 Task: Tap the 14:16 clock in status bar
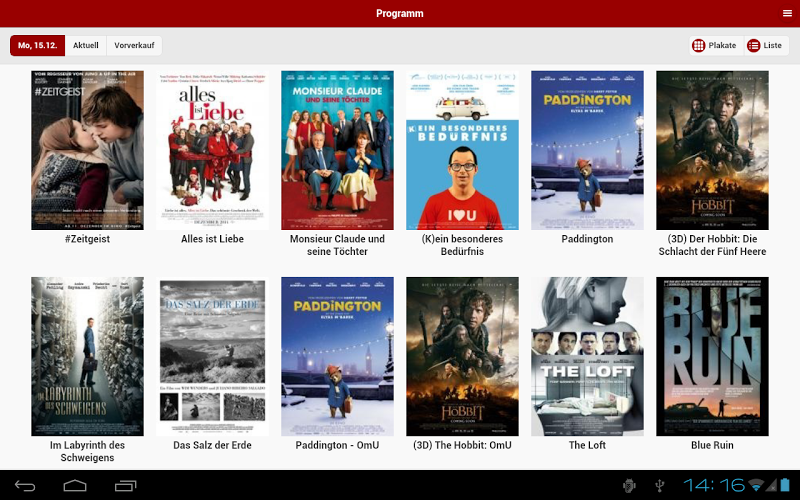click(x=714, y=485)
